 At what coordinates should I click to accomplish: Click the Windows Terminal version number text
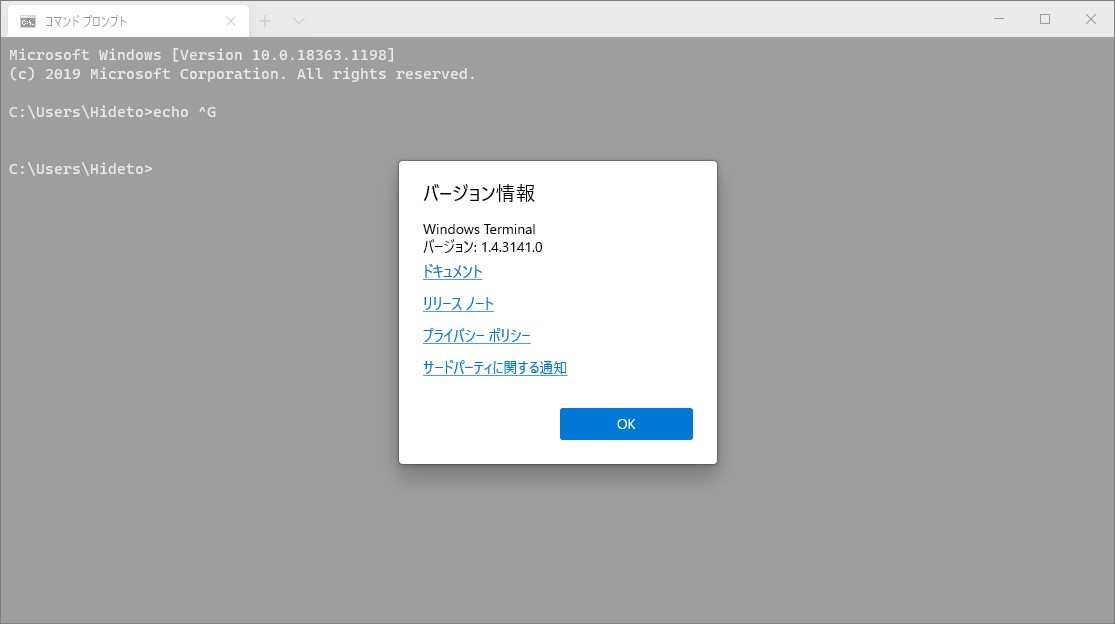pyautogui.click(x=482, y=246)
